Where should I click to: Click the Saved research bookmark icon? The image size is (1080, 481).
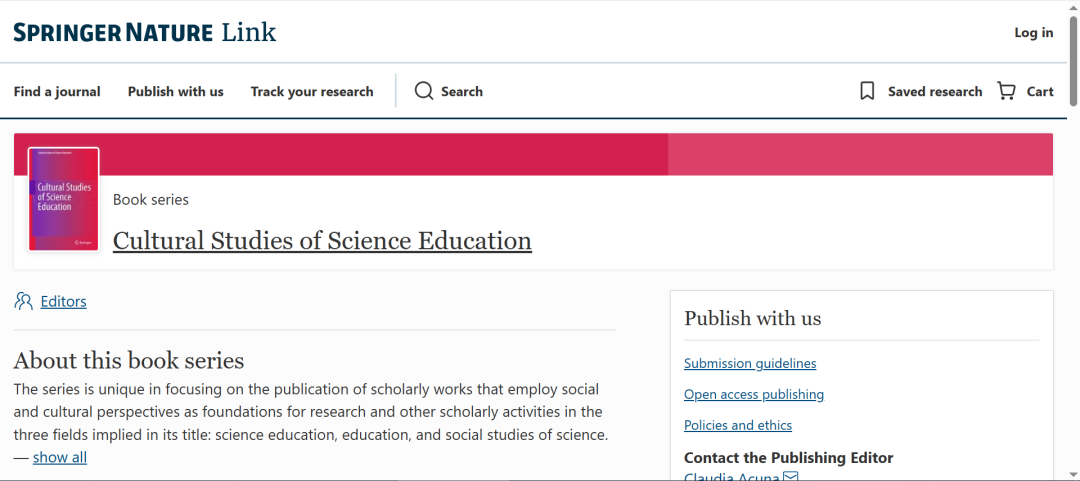pos(867,91)
